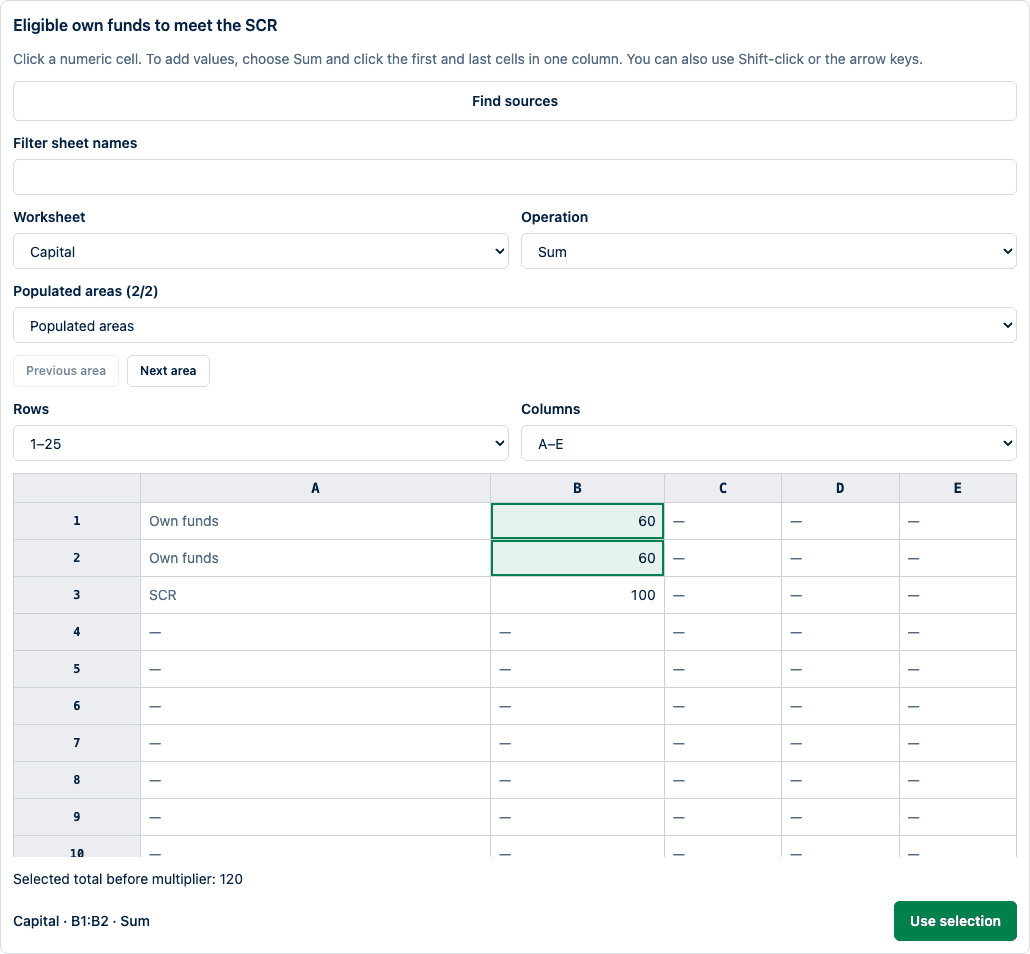Open the Columns dropdown showing A–E
1030x954 pixels.
click(769, 443)
